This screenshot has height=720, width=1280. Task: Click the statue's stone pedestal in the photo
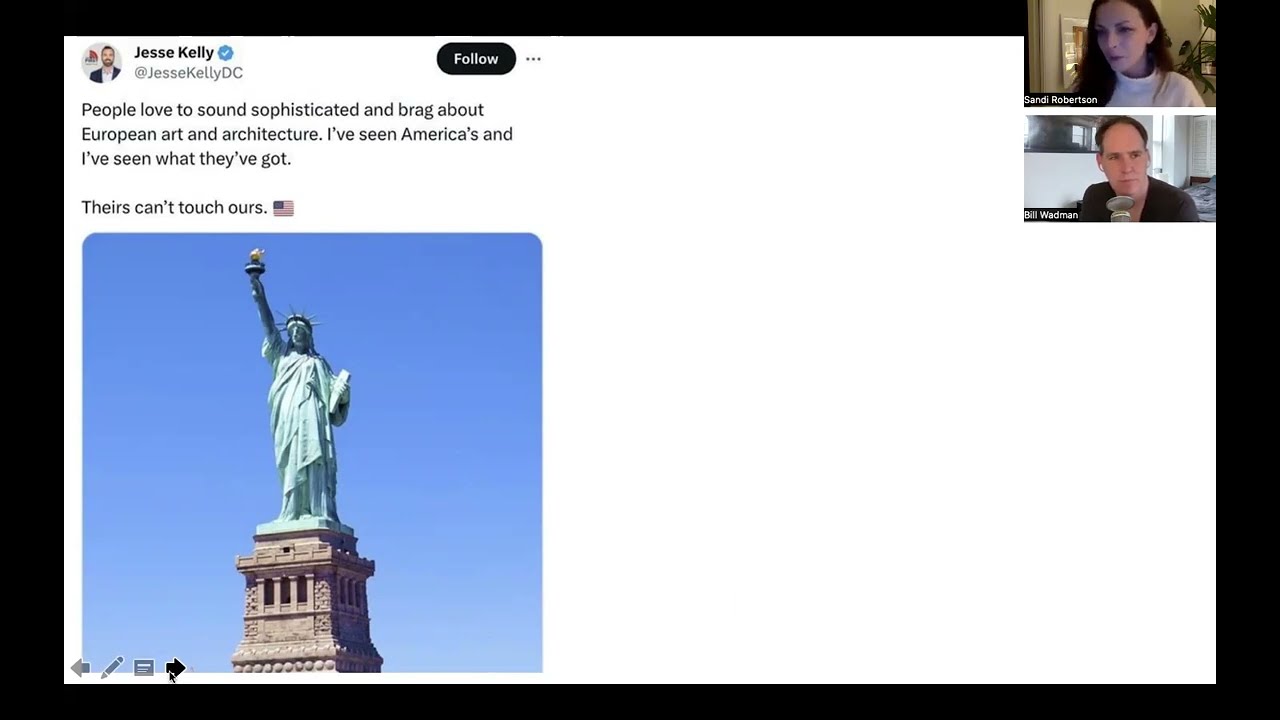pos(306,600)
